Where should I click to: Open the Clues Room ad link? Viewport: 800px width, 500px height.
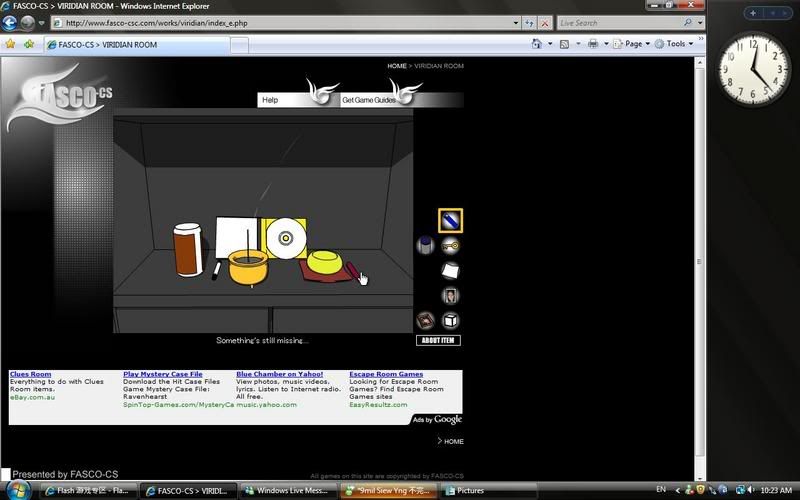tap(30, 374)
